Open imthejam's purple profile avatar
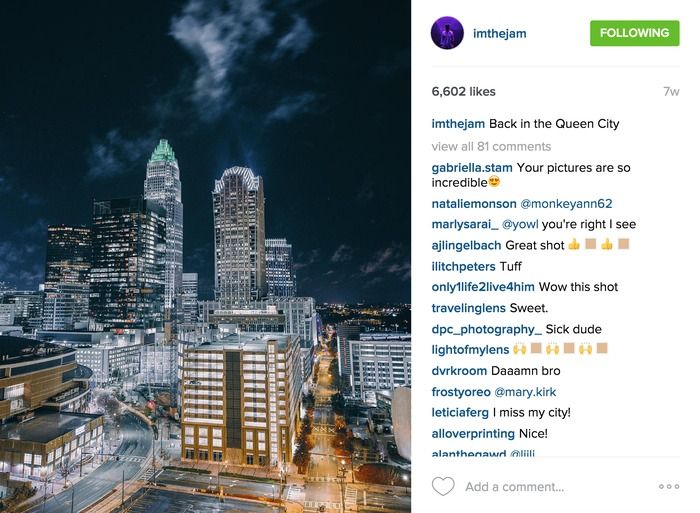The image size is (700, 513). click(x=447, y=33)
